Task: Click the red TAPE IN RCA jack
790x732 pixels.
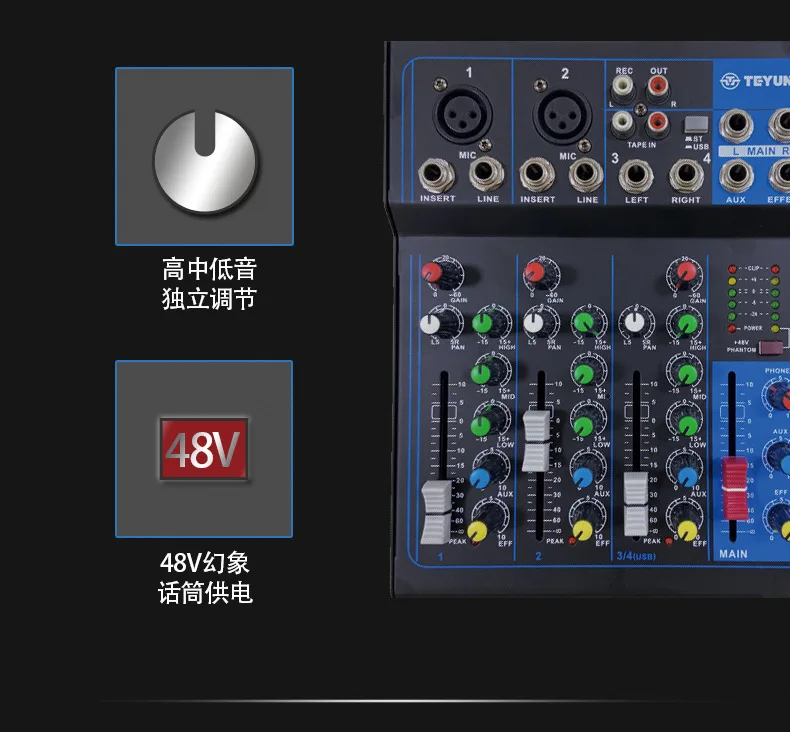Action: coord(657,123)
